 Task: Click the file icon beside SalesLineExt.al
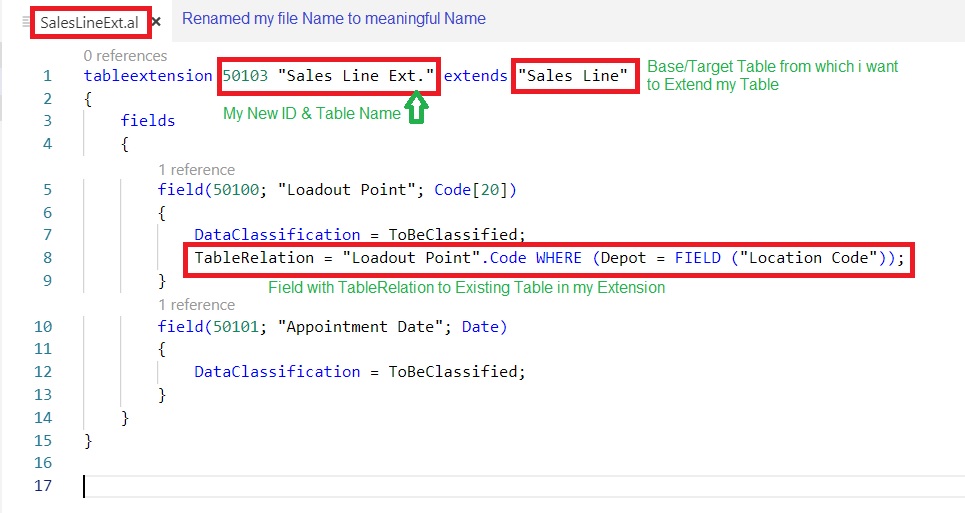(x=25, y=22)
